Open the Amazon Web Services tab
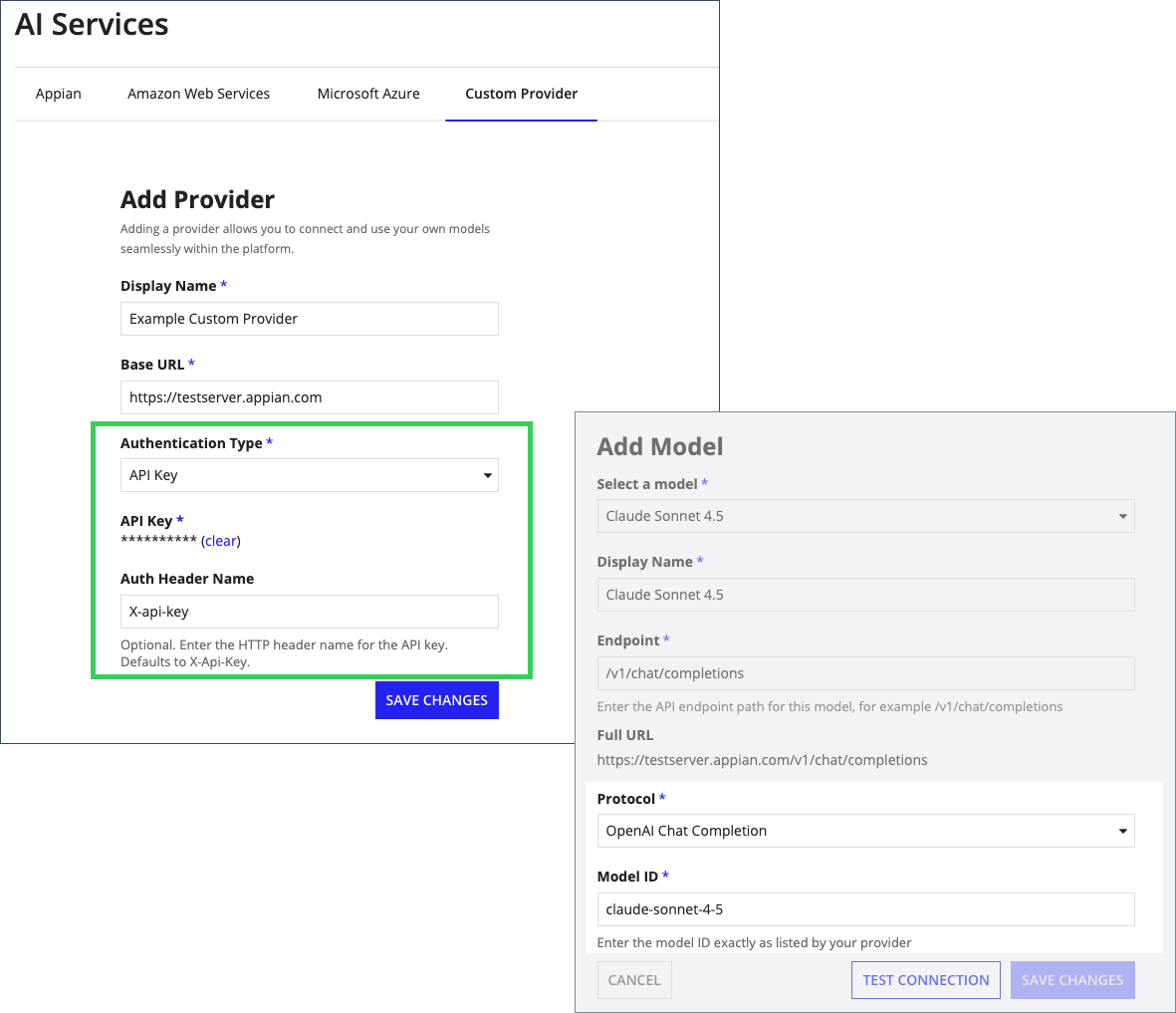The image size is (1176, 1013). [x=199, y=94]
